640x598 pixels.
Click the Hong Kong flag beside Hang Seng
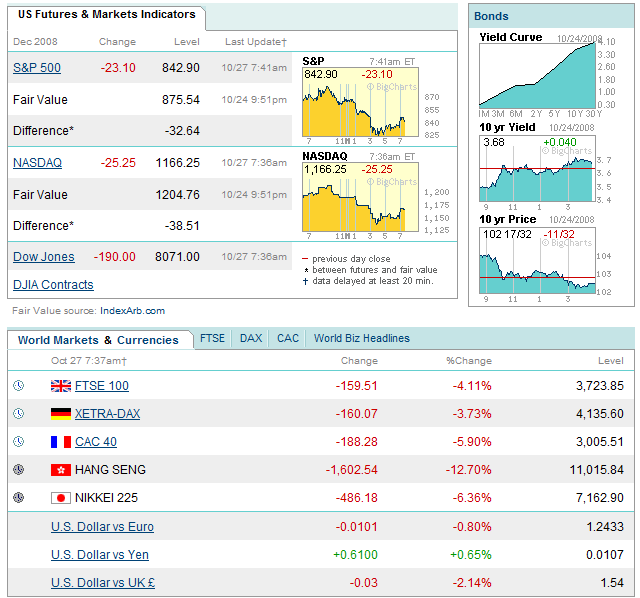[60, 469]
